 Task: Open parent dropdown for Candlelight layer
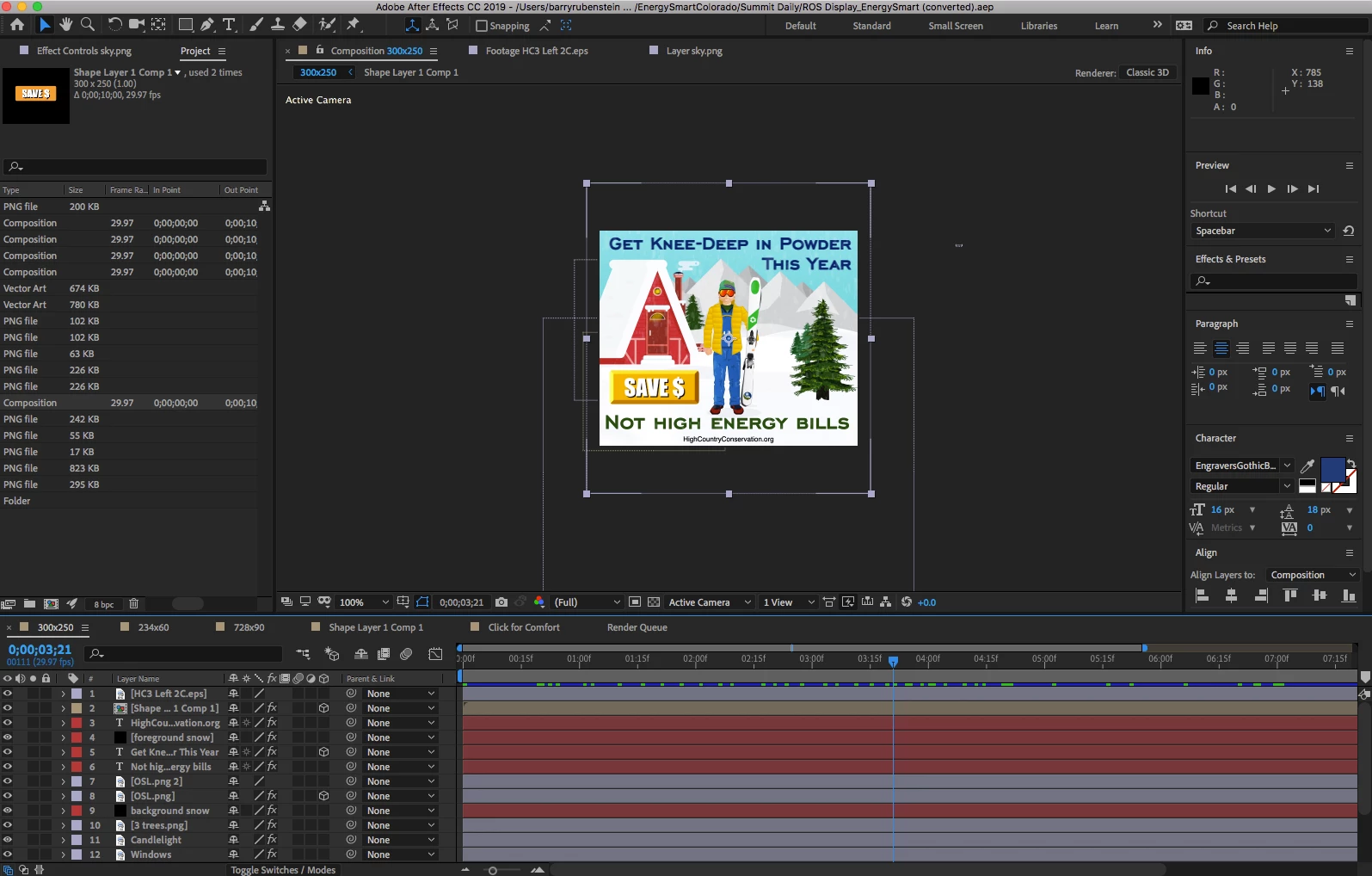(400, 840)
